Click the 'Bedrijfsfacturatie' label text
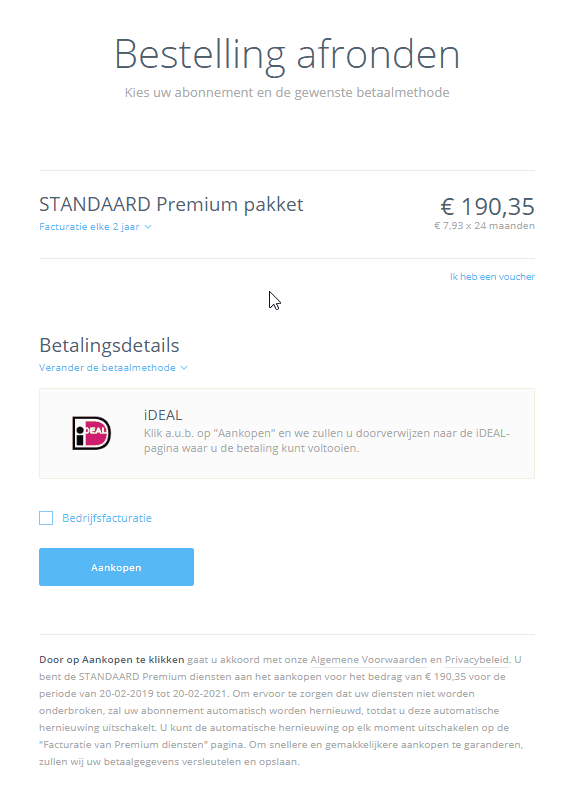Viewport: 573px width, 807px height. 107,518
